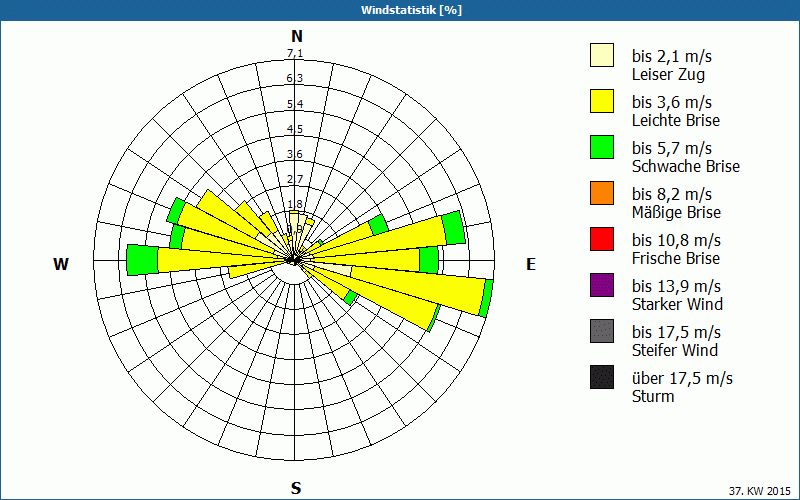Click the 'Schwache Brise' legend label
This screenshot has width=800, height=500.
[686, 166]
